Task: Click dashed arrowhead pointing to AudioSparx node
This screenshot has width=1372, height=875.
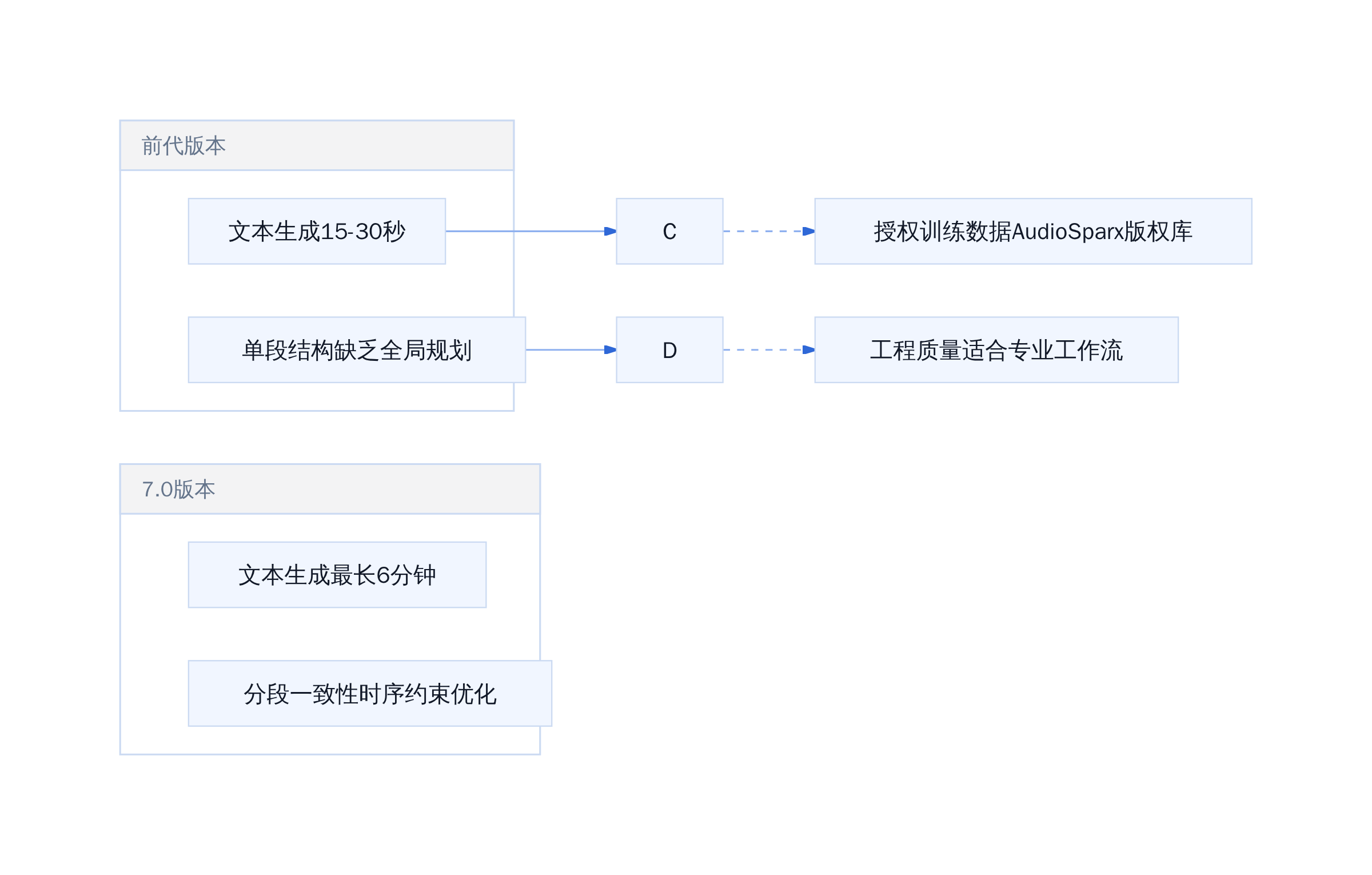Action: [x=809, y=231]
